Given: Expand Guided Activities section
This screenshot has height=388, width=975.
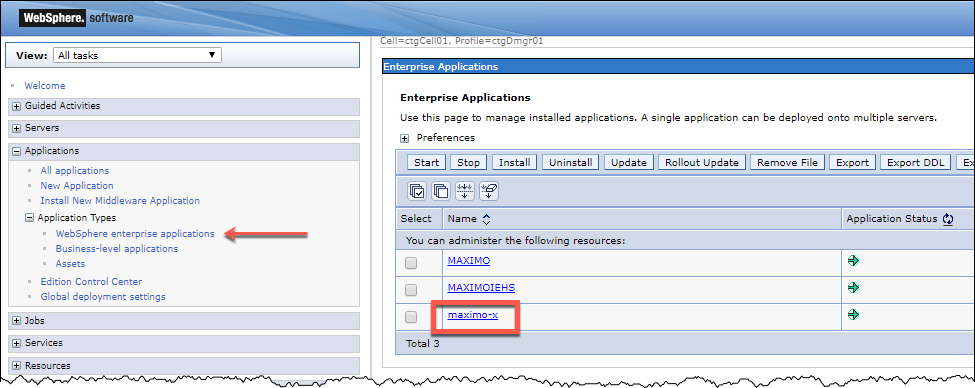Looking at the screenshot, I should click(17, 106).
